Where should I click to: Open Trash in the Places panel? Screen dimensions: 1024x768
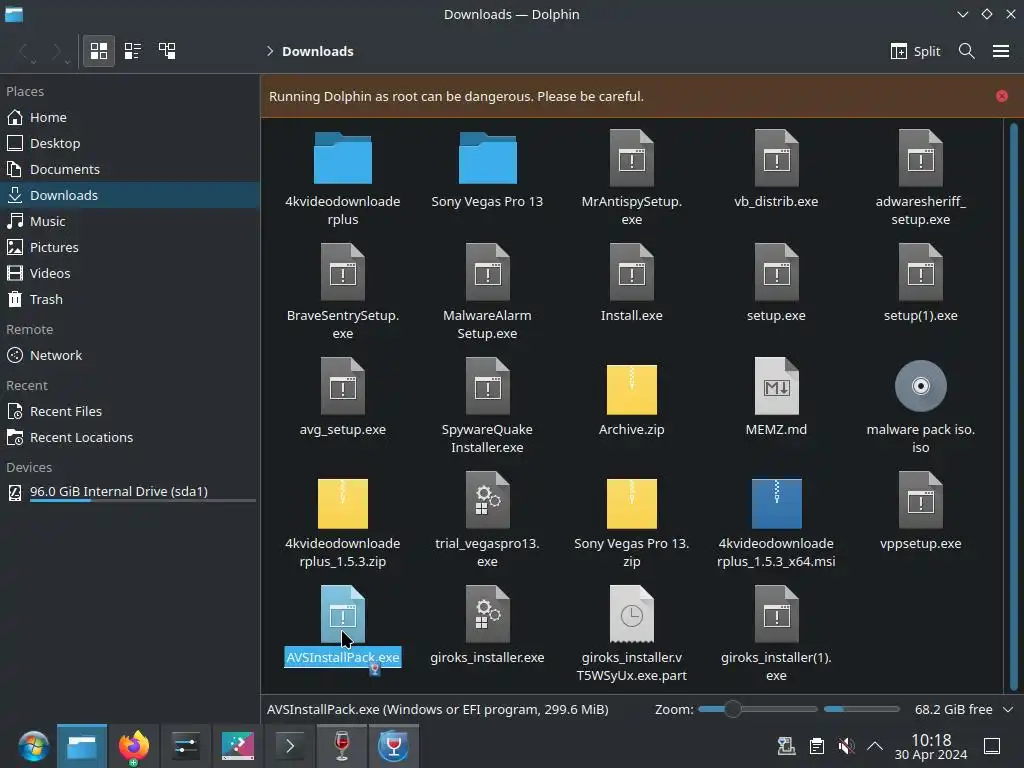(x=129, y=299)
